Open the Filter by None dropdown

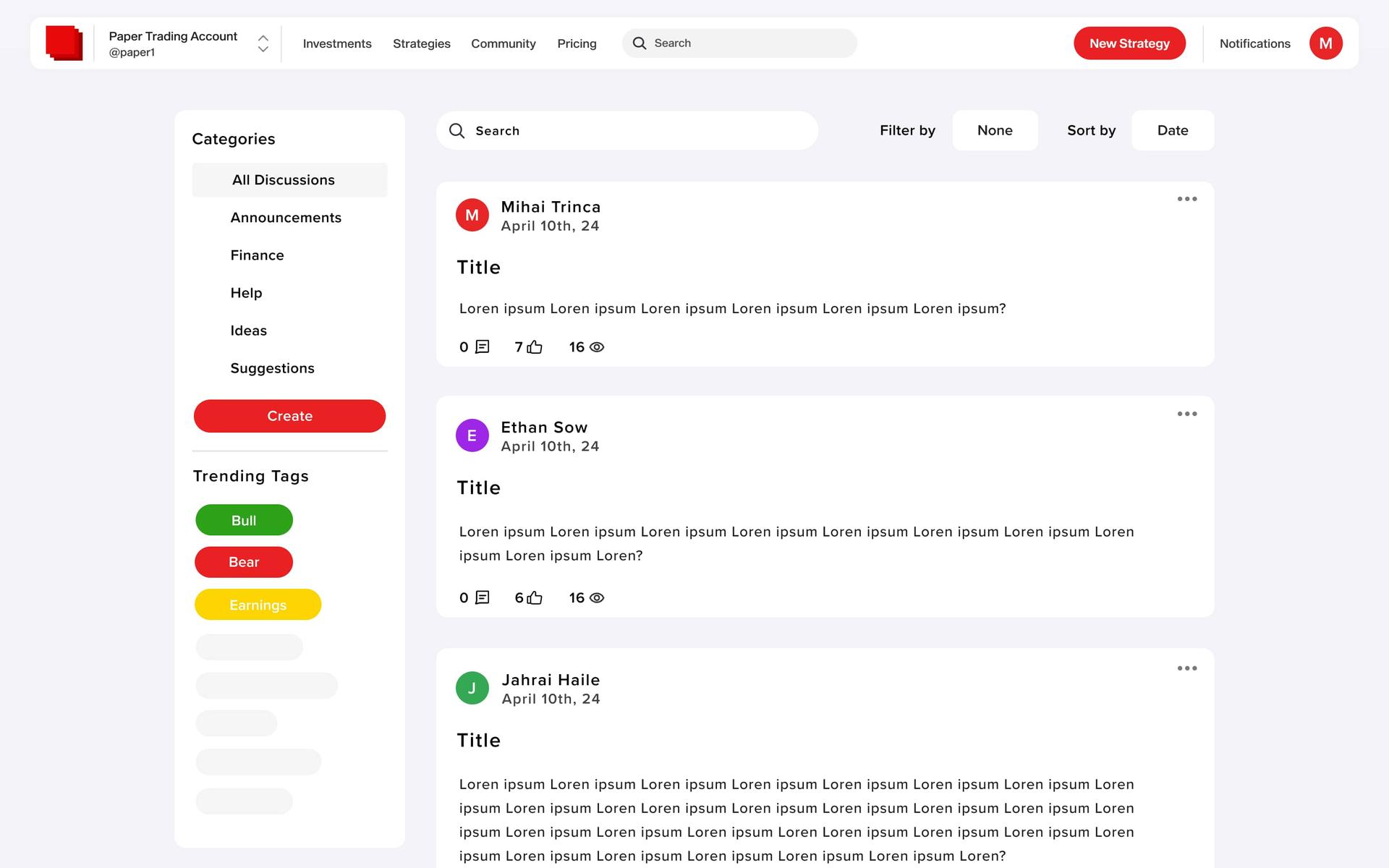[995, 130]
